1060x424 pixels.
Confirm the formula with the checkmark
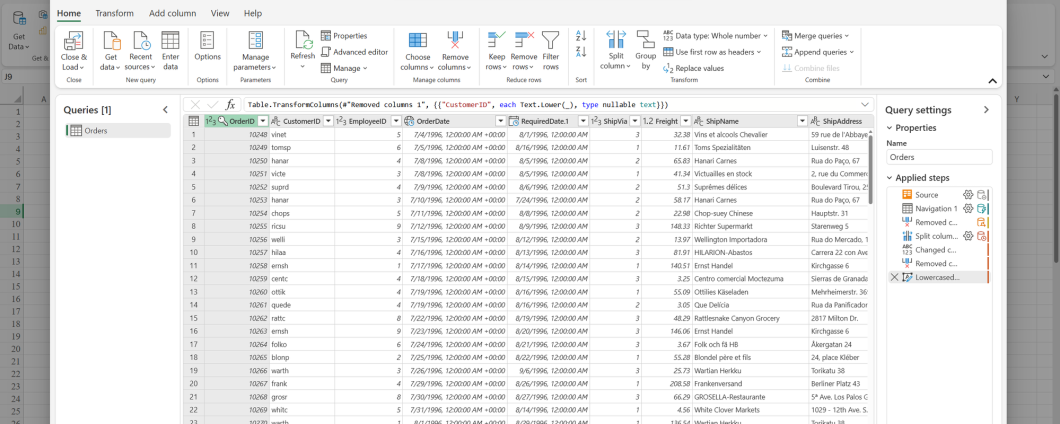[212, 105]
